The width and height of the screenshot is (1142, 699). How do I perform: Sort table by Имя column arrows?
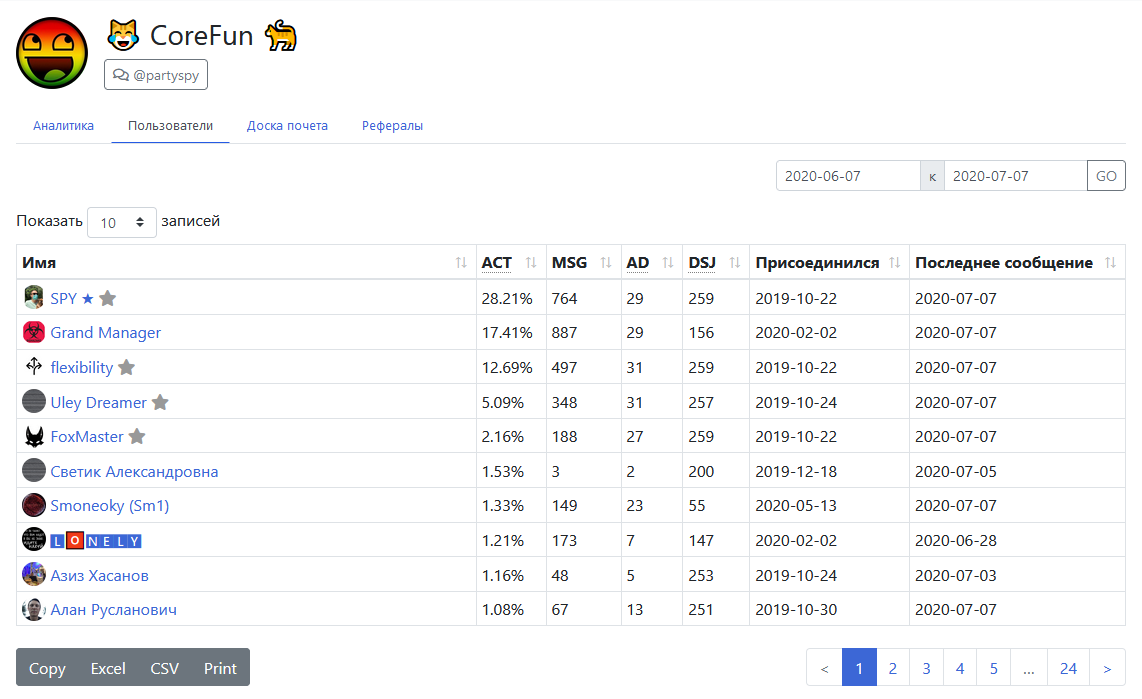pos(461,263)
